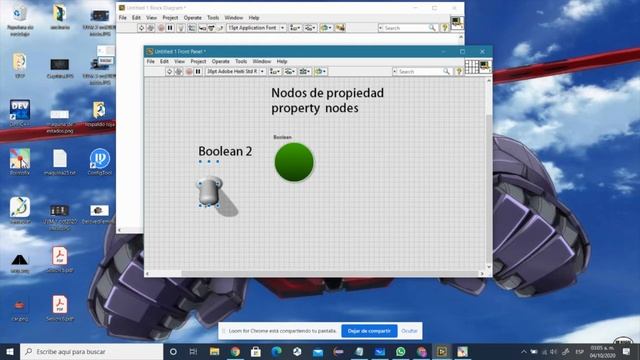
Task: Click Abort Execution in Front Panel toolbar
Action: pyautogui.click(x=189, y=71)
